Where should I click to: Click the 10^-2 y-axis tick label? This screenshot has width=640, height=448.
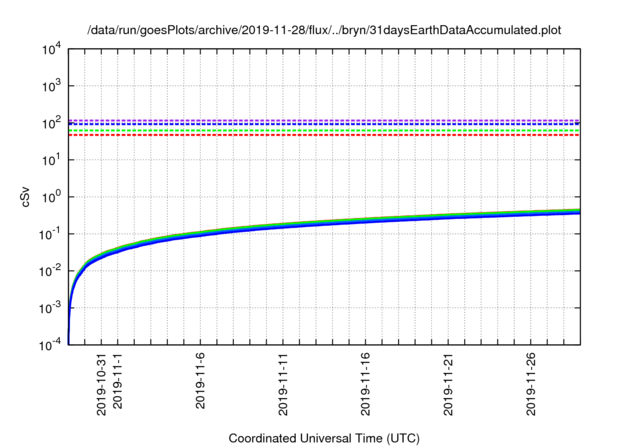click(x=50, y=271)
